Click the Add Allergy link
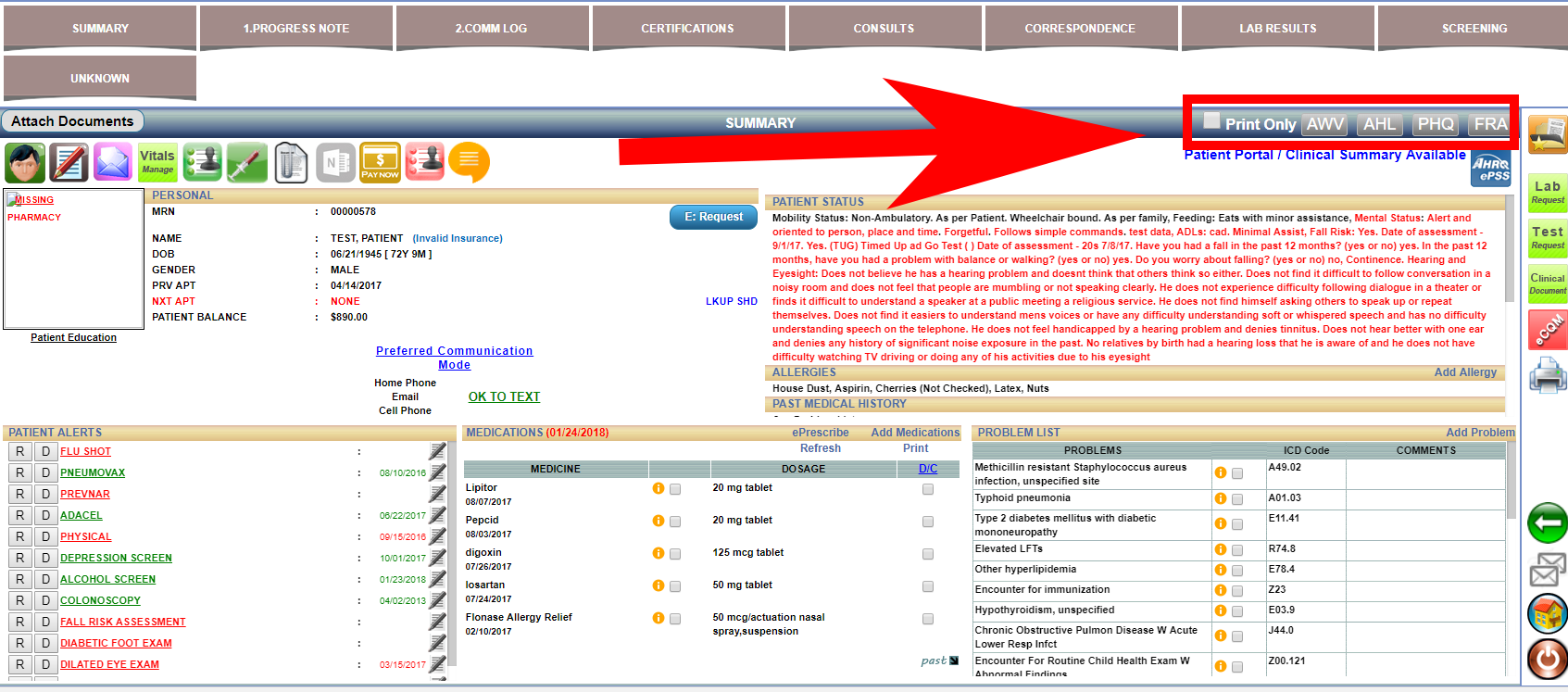1568x692 pixels. (x=1464, y=372)
